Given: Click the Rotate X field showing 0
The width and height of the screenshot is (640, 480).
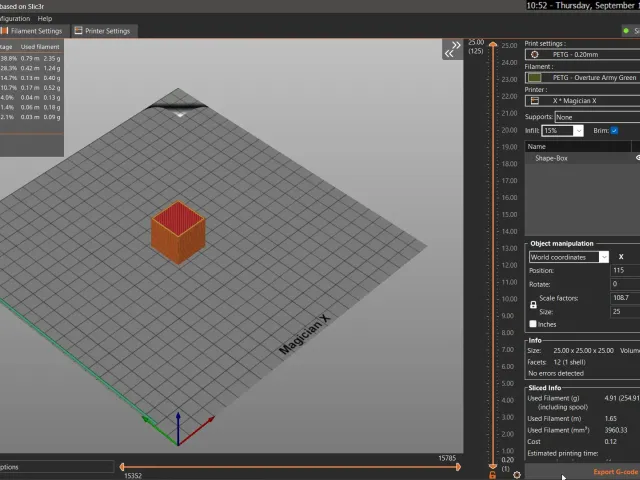Looking at the screenshot, I should click(625, 284).
